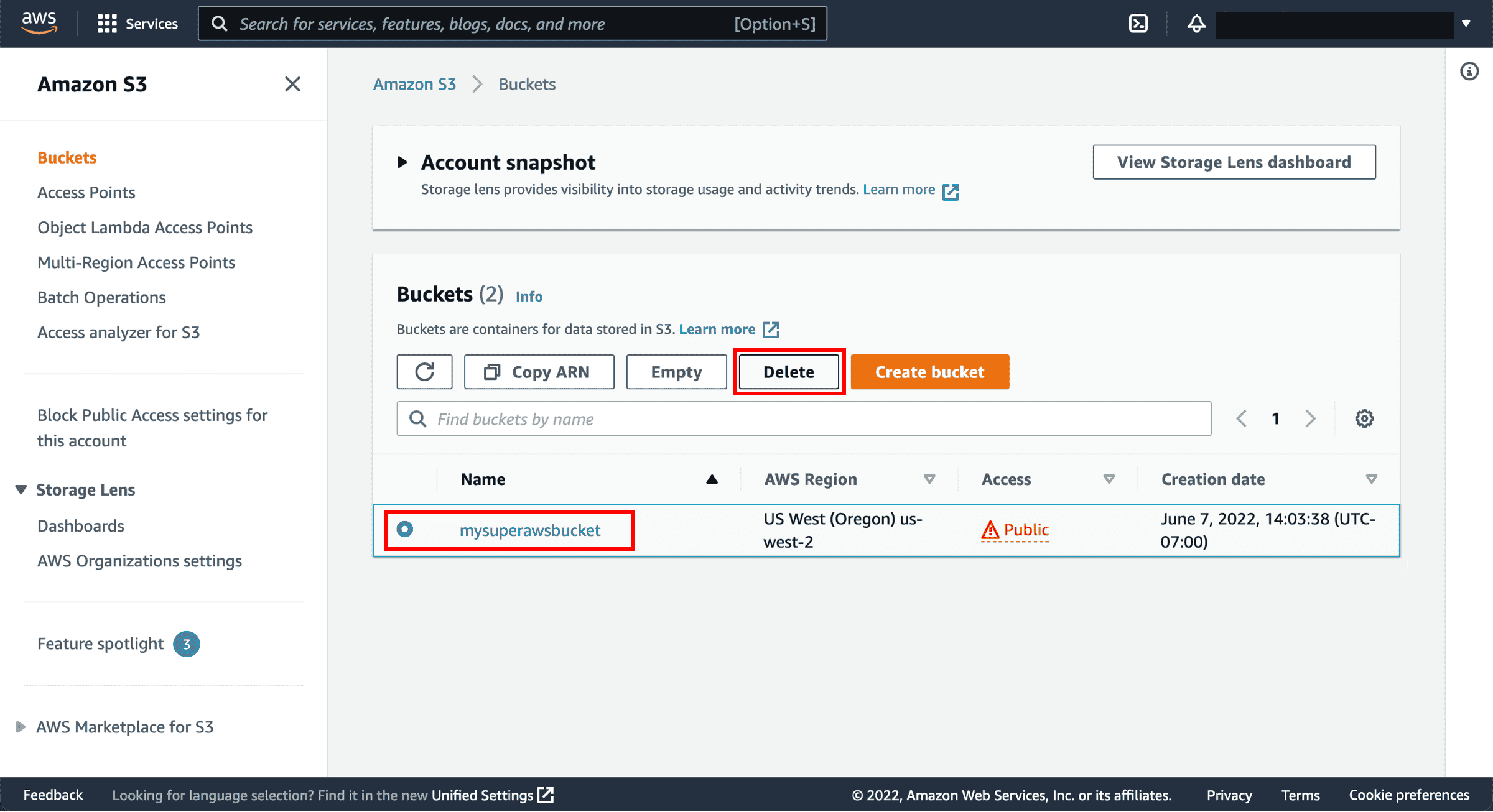Open Buckets Info link
Screen dimensions: 1493x812
coord(529,297)
